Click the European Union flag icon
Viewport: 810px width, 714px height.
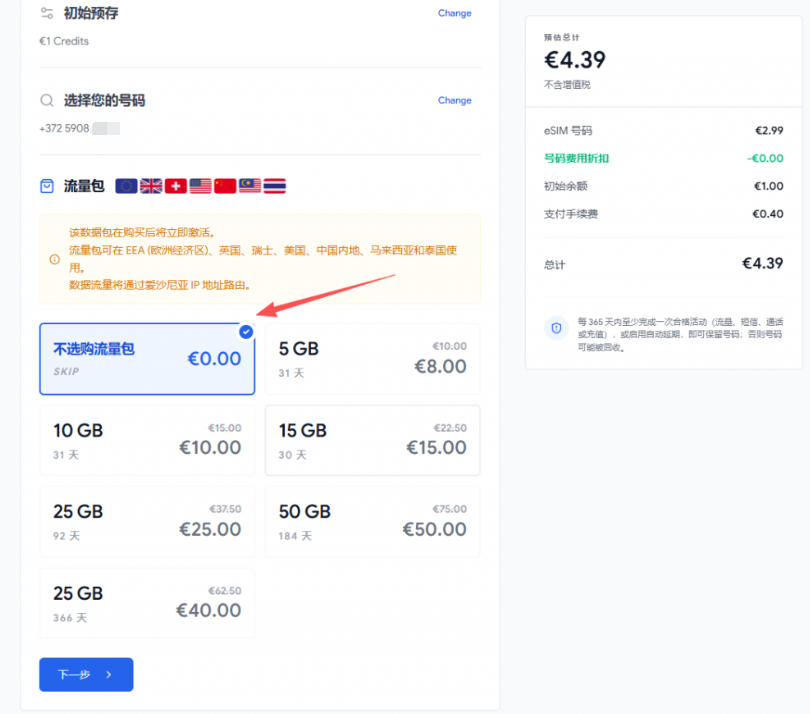tap(126, 186)
